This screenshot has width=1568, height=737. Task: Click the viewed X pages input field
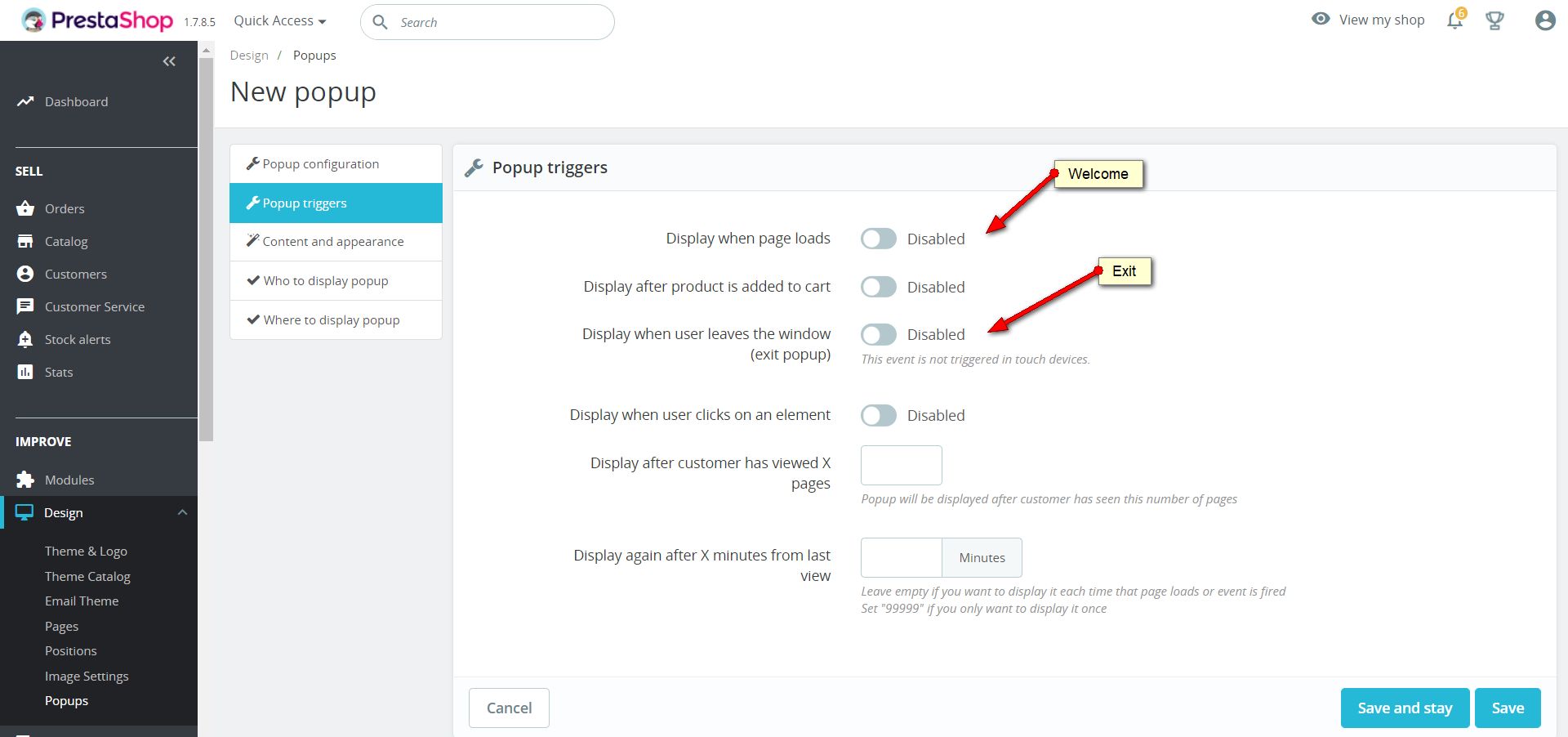coord(901,465)
